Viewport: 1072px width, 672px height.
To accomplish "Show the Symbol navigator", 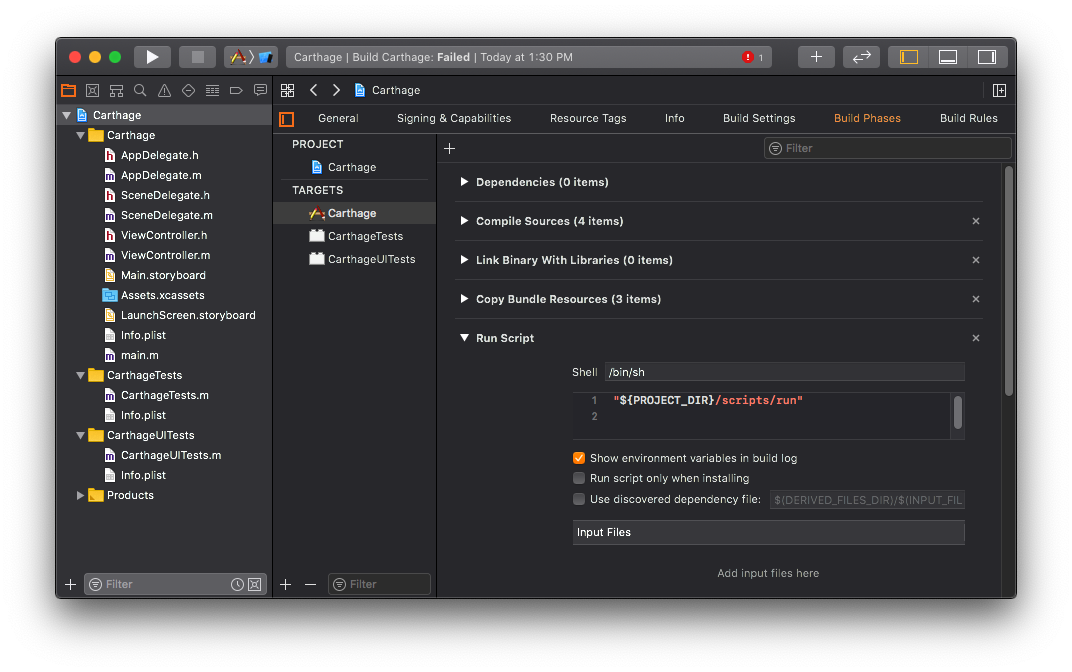I will 116,90.
